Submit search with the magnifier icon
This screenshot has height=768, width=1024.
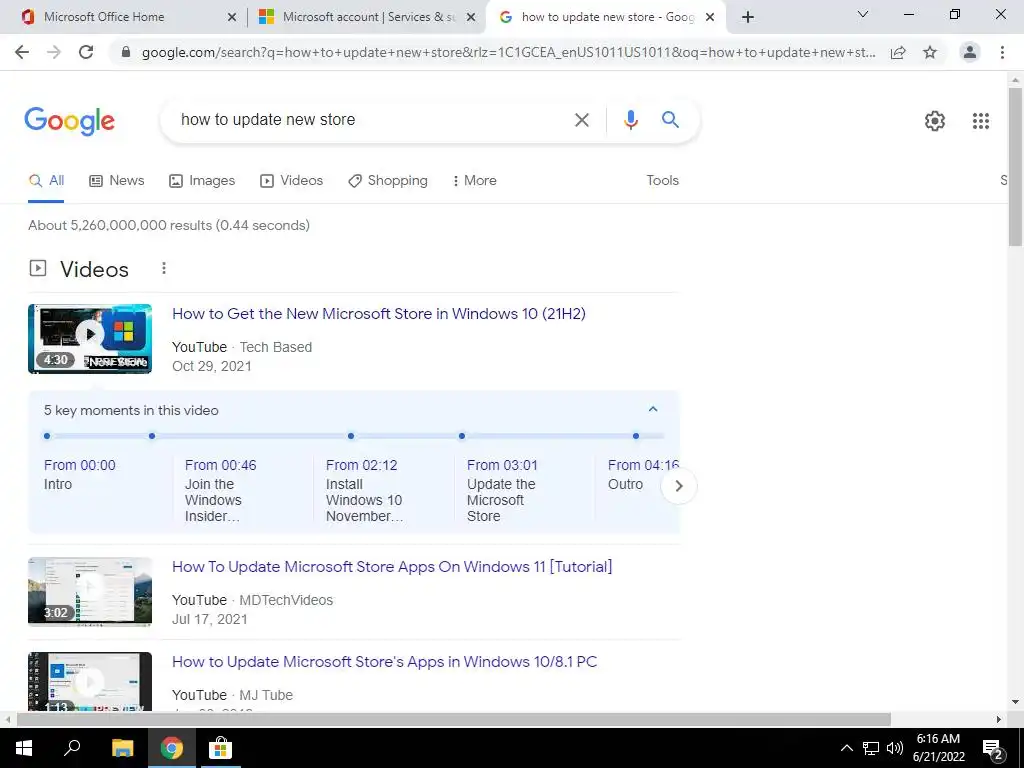tap(670, 120)
